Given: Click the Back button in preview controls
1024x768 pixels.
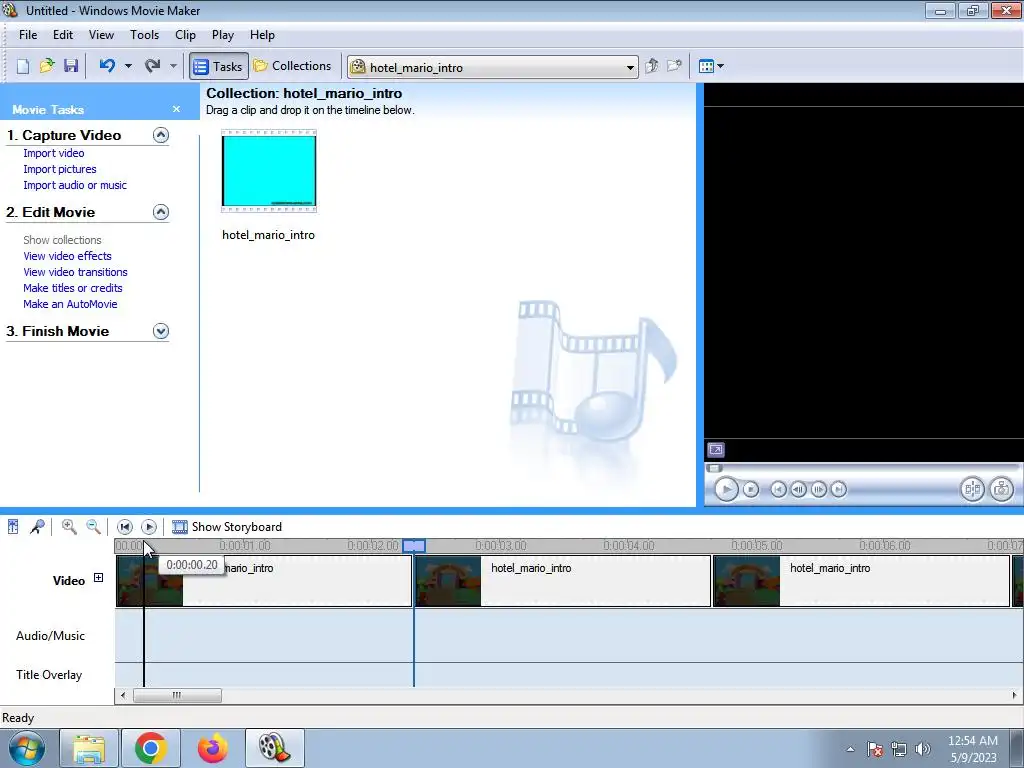Looking at the screenshot, I should click(x=778, y=489).
